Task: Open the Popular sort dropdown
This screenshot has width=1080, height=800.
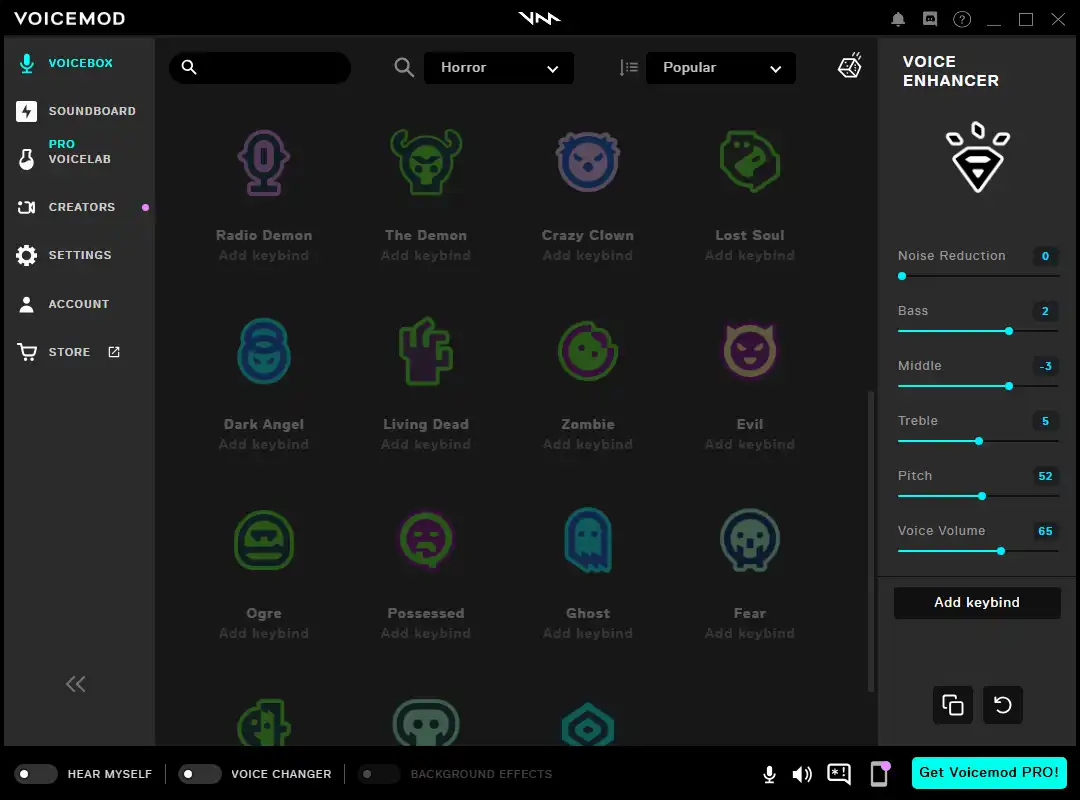Action: 720,68
